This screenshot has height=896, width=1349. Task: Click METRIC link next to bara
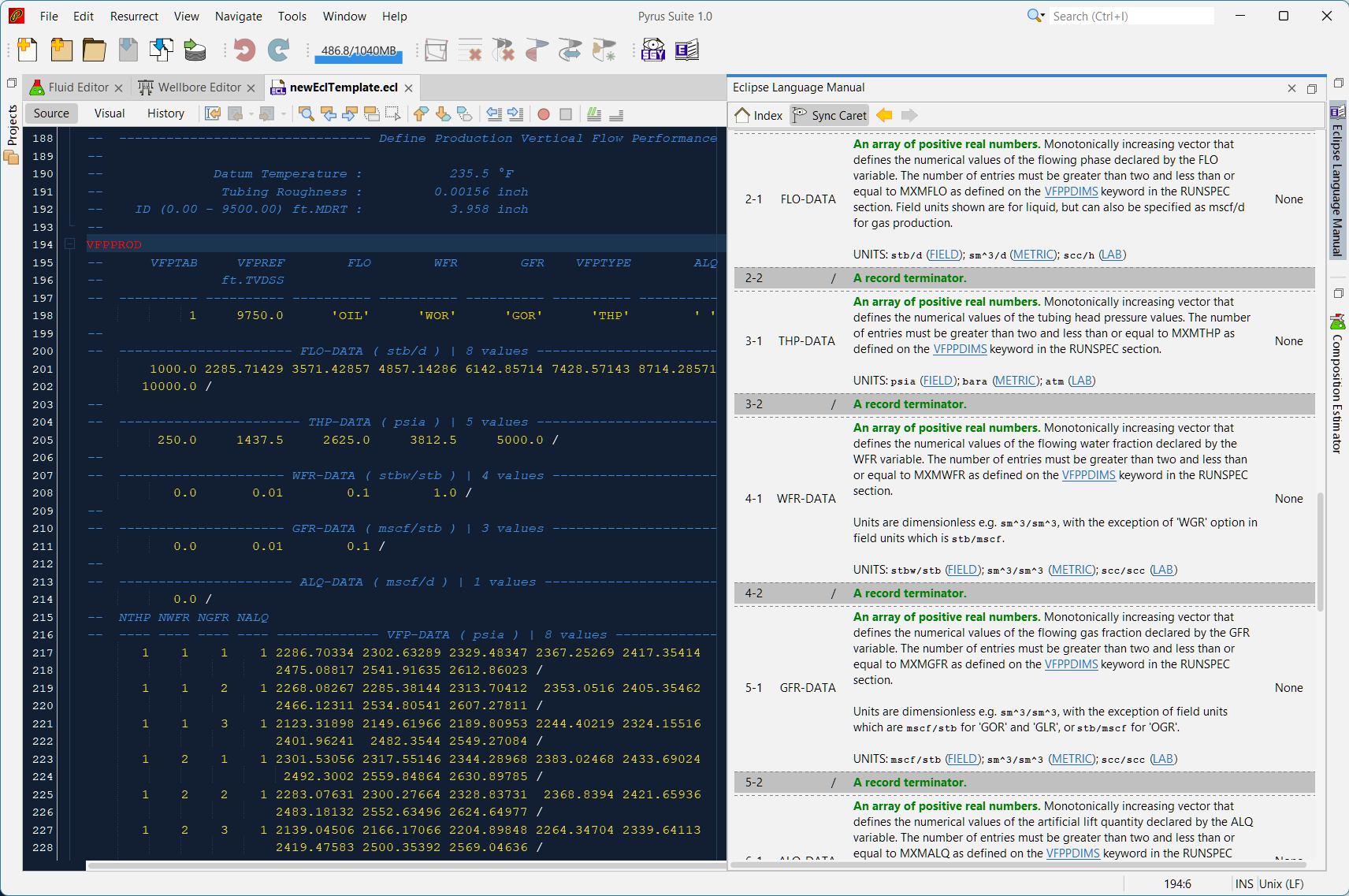pos(1015,381)
